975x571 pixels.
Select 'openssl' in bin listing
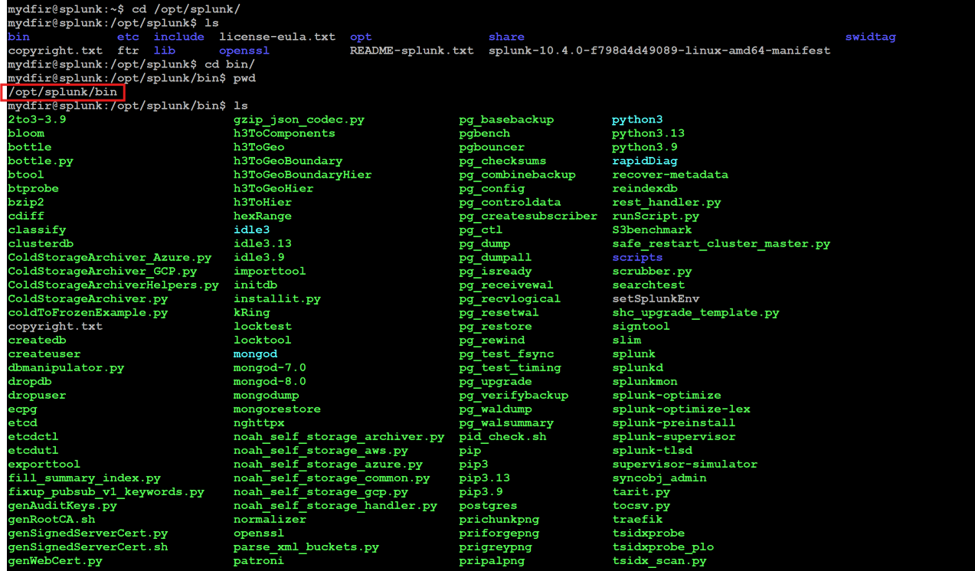click(x=259, y=533)
